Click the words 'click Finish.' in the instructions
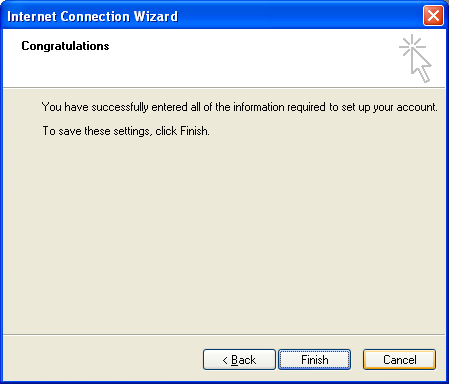 coord(182,131)
